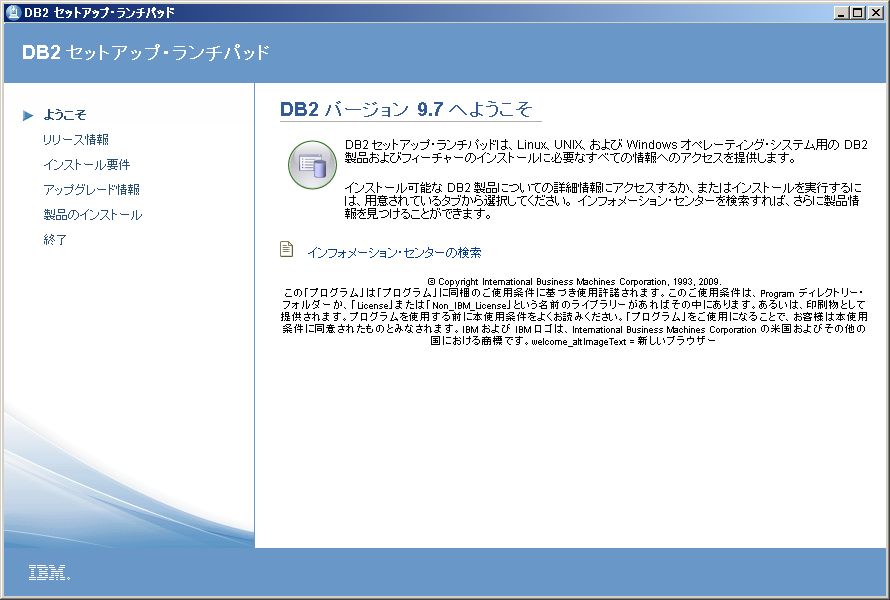Open the インフォメーション・センターの検索 link

pos(394,253)
